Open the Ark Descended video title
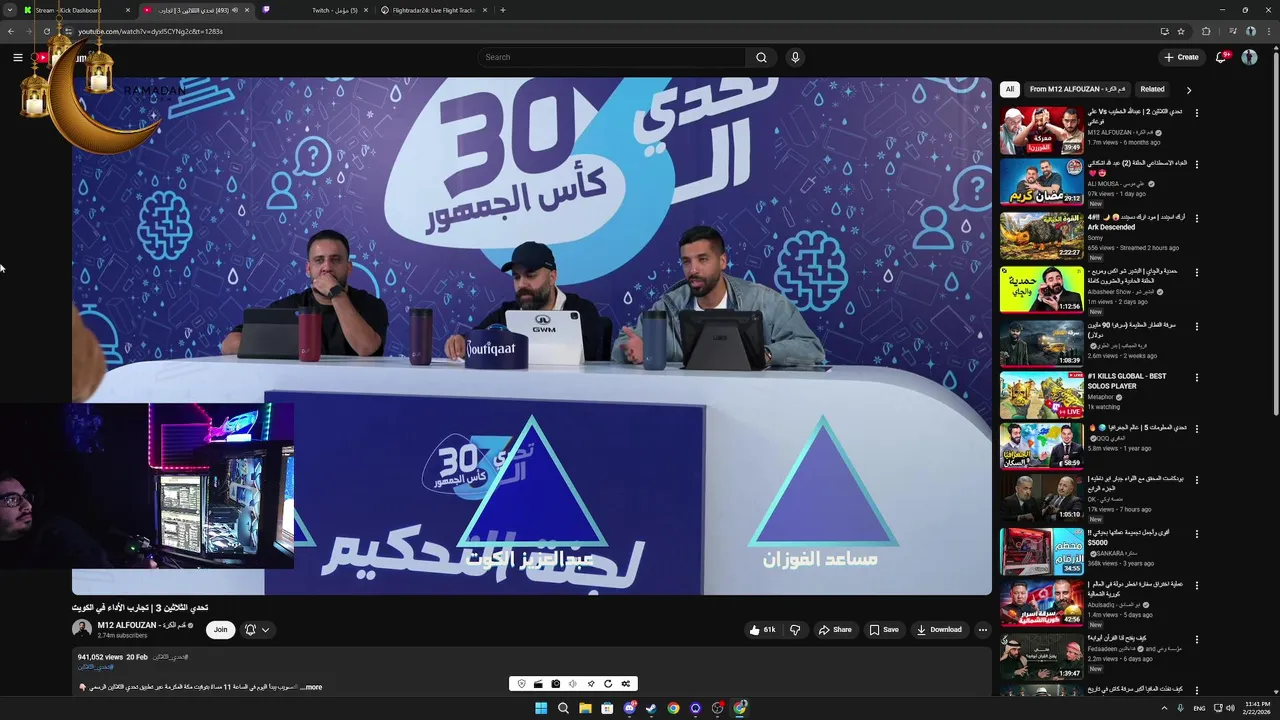 [x=1137, y=222]
